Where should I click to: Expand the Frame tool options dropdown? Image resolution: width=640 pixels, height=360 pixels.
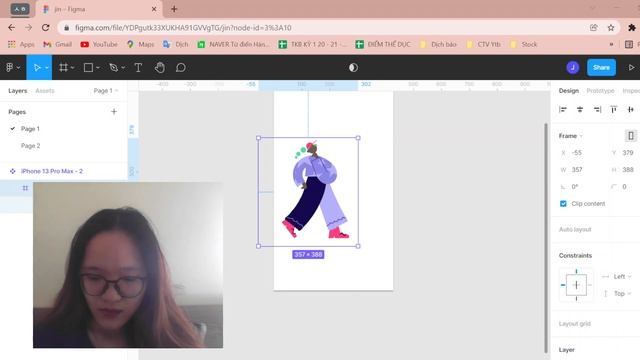tap(73, 68)
